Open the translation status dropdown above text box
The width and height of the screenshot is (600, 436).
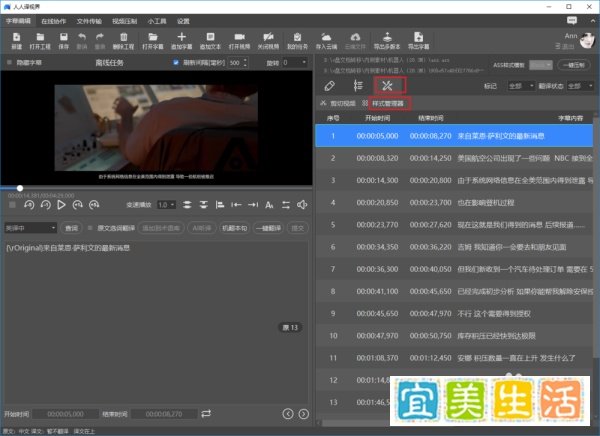(30, 228)
